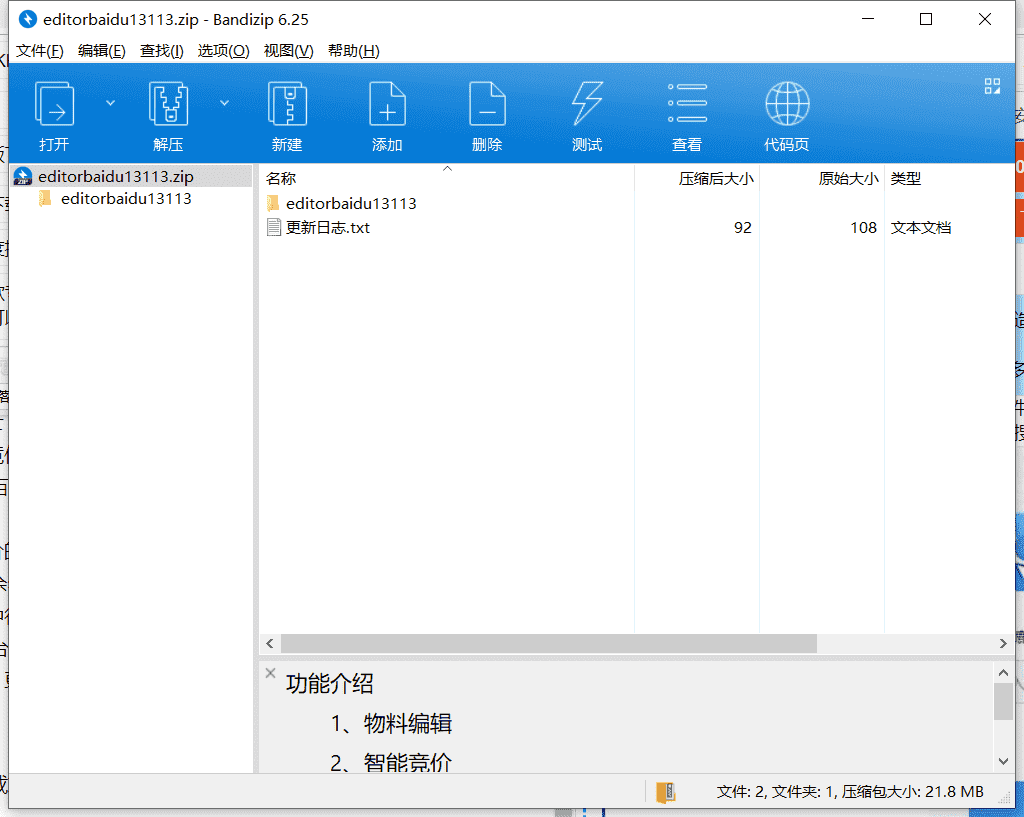Click the Bandizip icon in the title bar

tap(27, 19)
